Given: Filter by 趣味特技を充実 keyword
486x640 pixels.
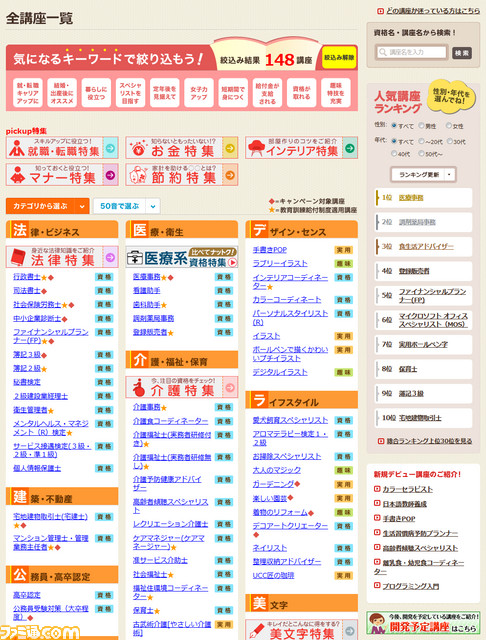Looking at the screenshot, I should (336, 93).
